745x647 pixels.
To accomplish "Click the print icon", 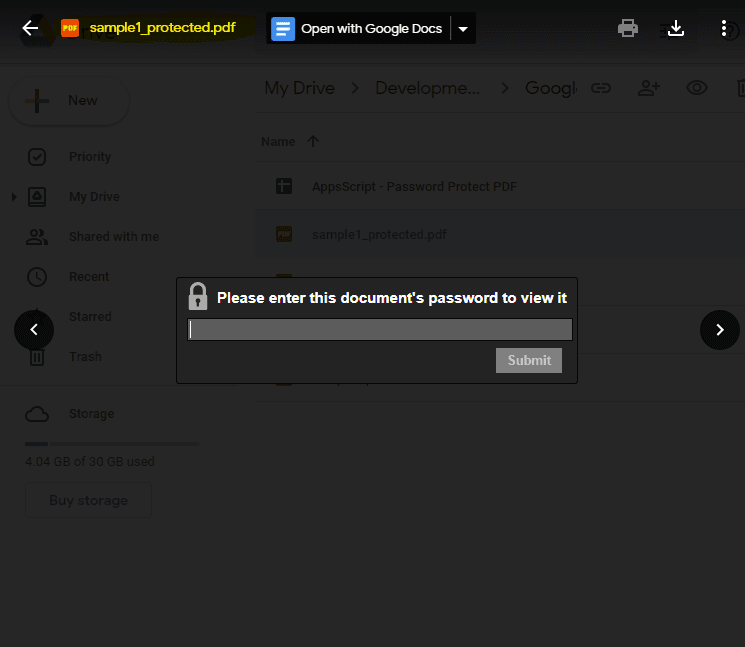I will [628, 28].
